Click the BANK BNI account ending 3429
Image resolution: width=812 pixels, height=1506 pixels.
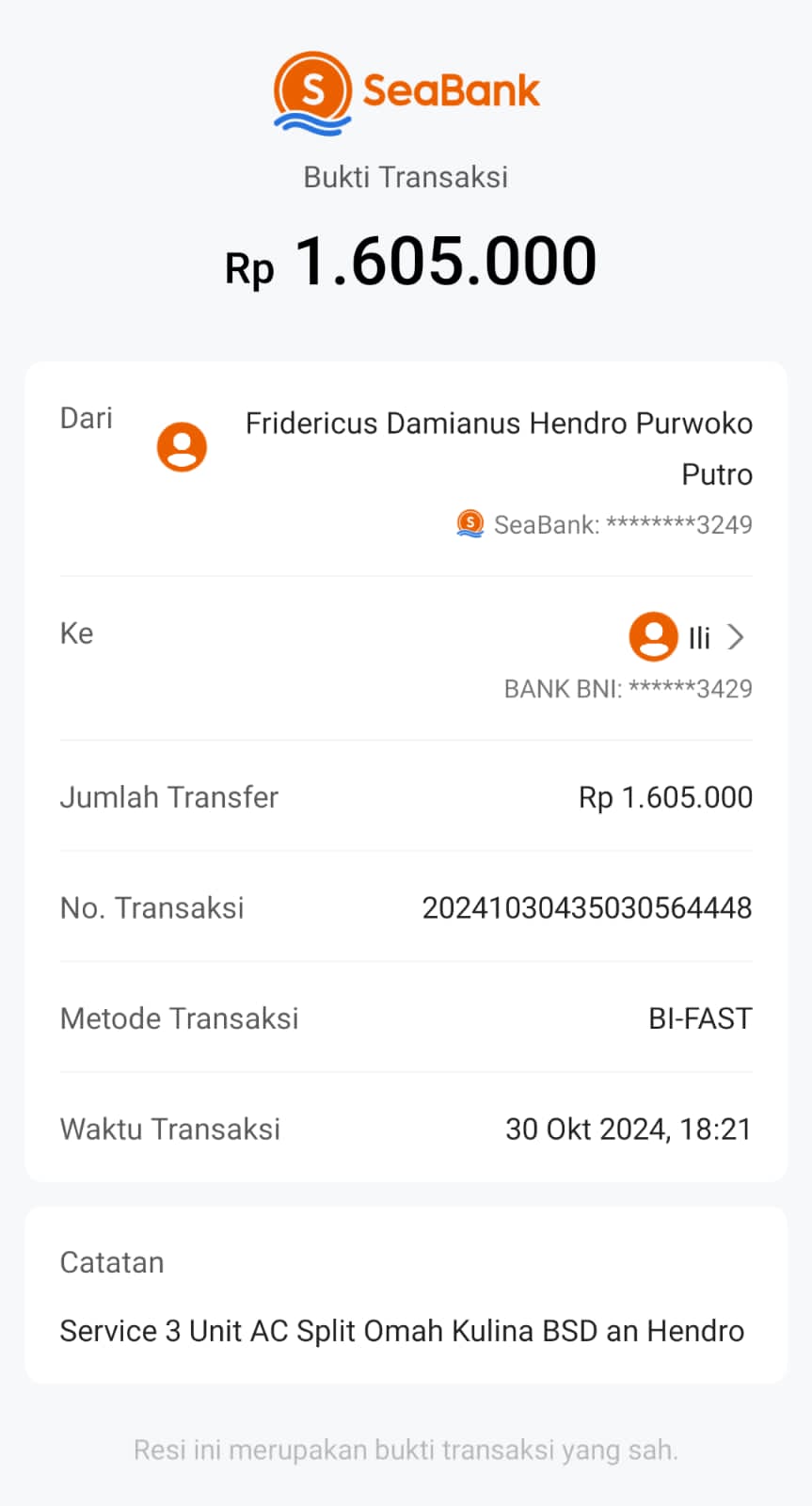(628, 689)
